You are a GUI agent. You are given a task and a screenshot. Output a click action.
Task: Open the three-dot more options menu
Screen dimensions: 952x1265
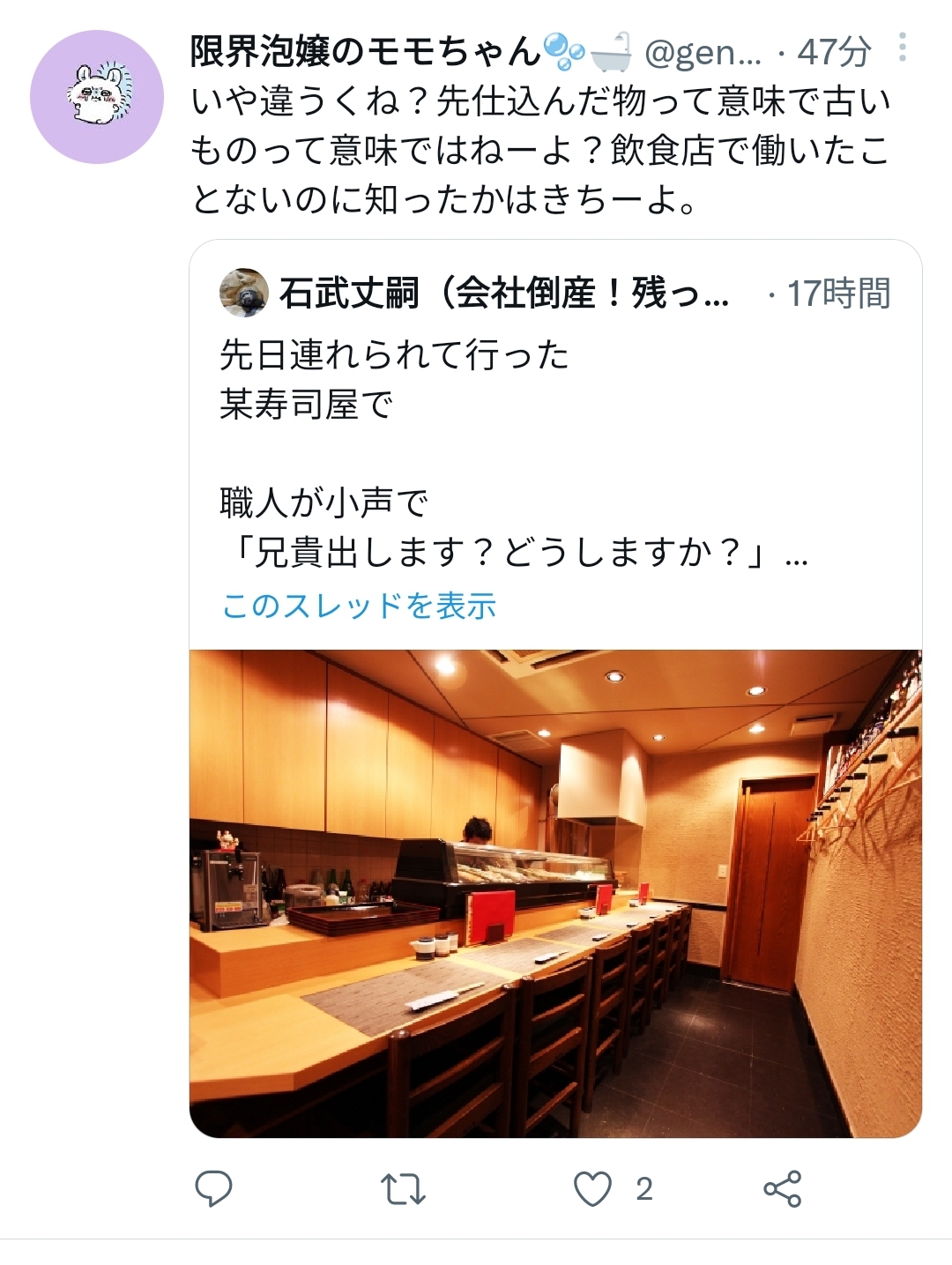tap(902, 48)
